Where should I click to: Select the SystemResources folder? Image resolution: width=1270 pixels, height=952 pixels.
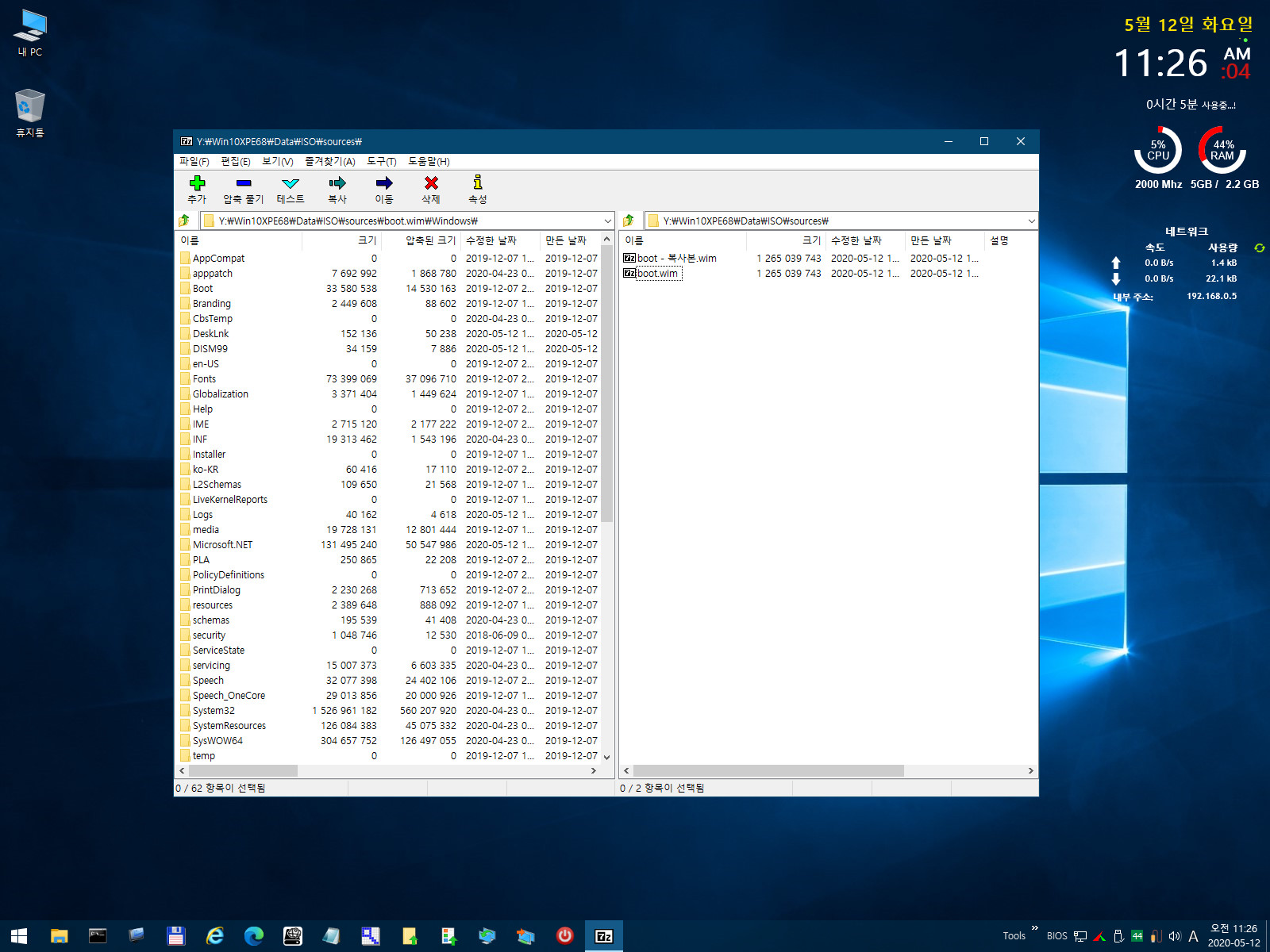coord(229,726)
